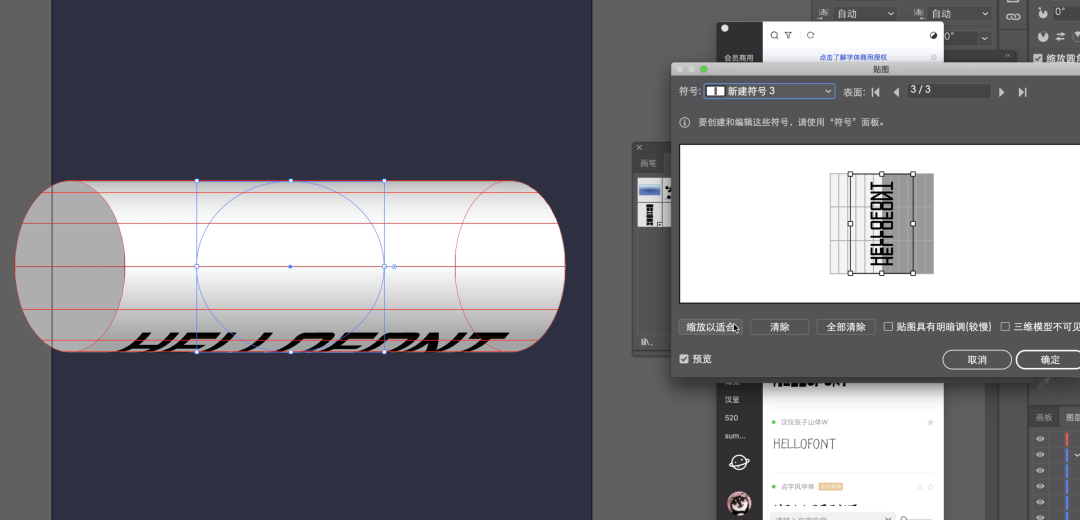Switch to the 画笔 brushes tab
Image resolution: width=1080 pixels, height=520 pixels.
click(649, 163)
